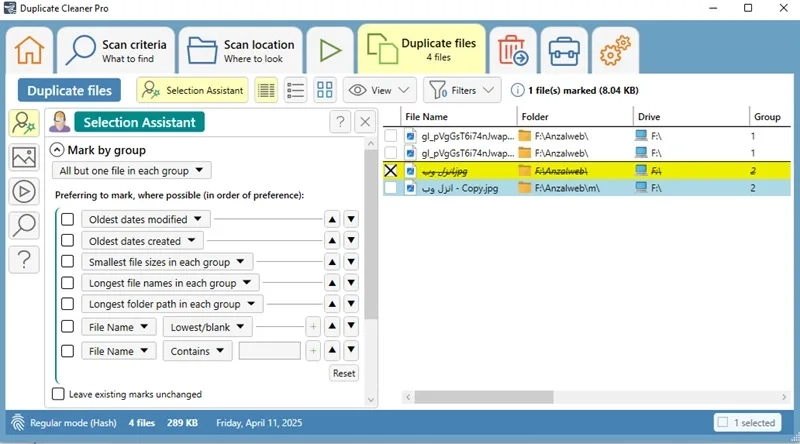Click the Reset button
The image size is (800, 444).
click(344, 373)
